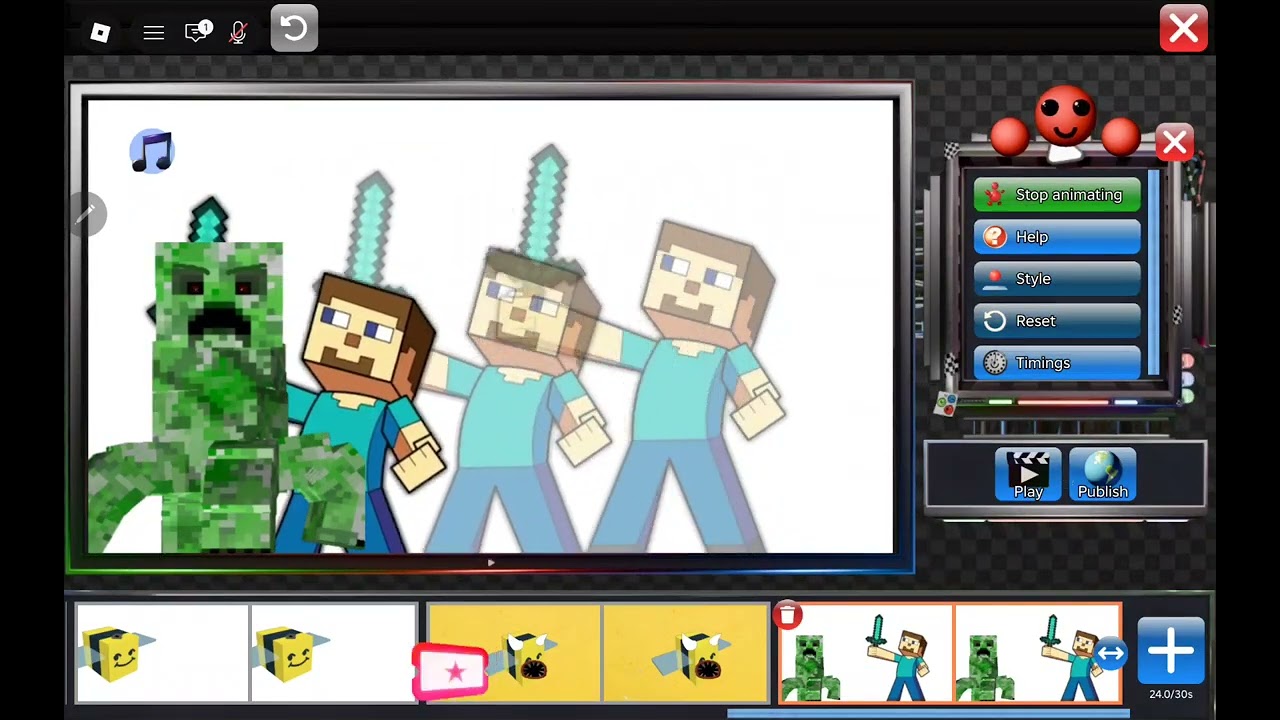This screenshot has height=720, width=1280.
Task: Play the animation
Action: pos(1028,474)
